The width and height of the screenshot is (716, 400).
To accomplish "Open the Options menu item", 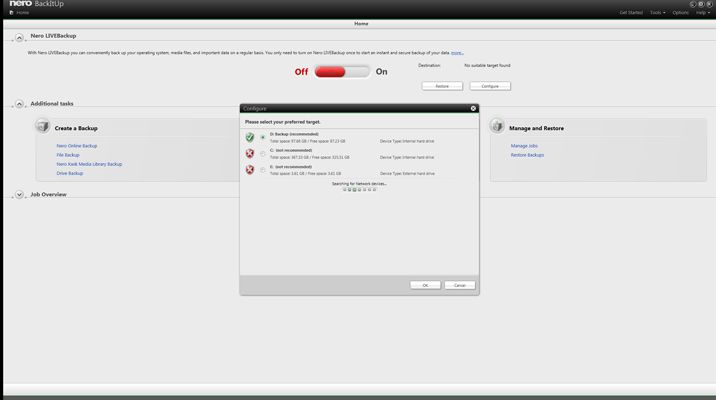I will pyautogui.click(x=680, y=13).
